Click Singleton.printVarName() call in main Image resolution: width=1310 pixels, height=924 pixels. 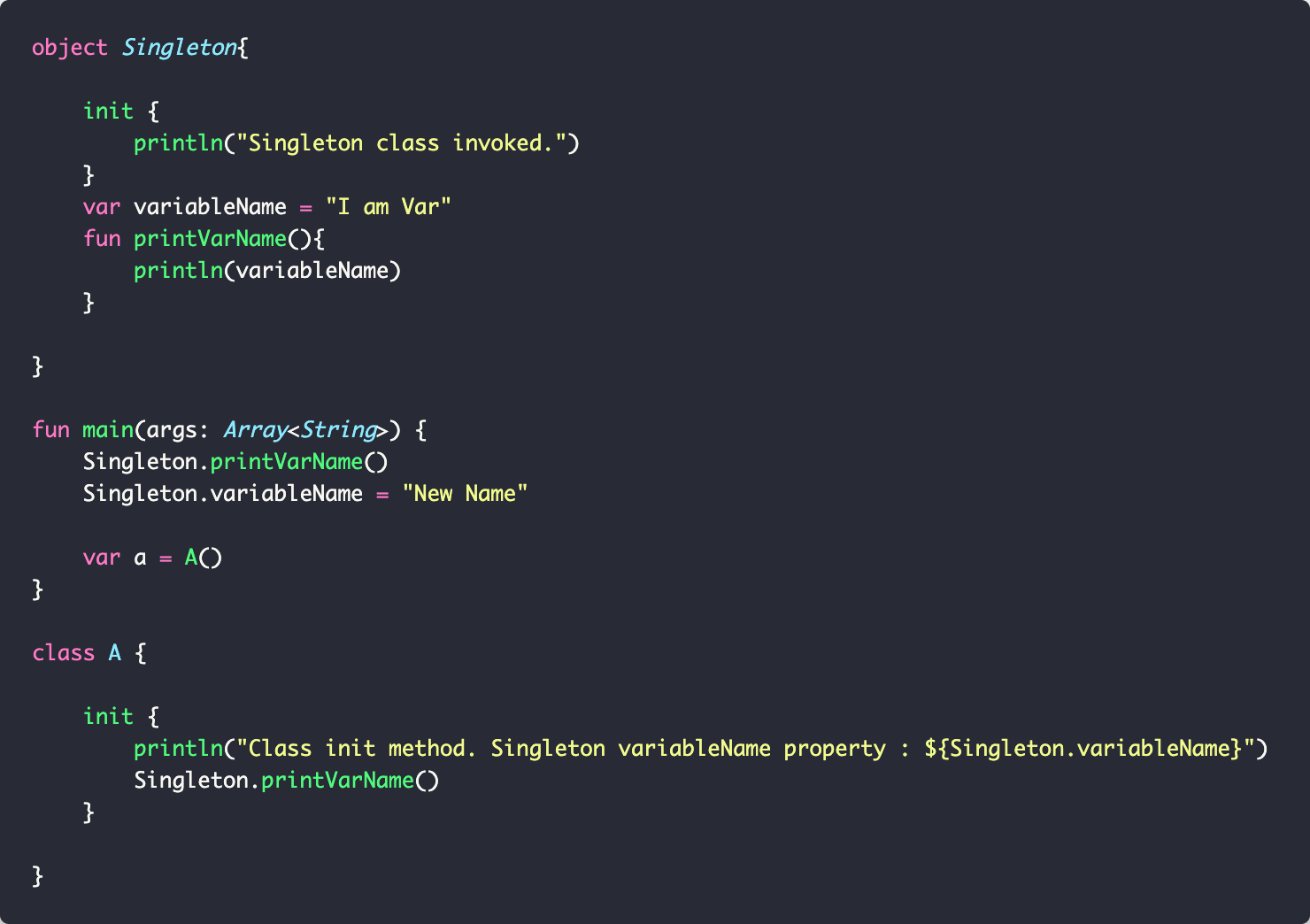pos(235,462)
